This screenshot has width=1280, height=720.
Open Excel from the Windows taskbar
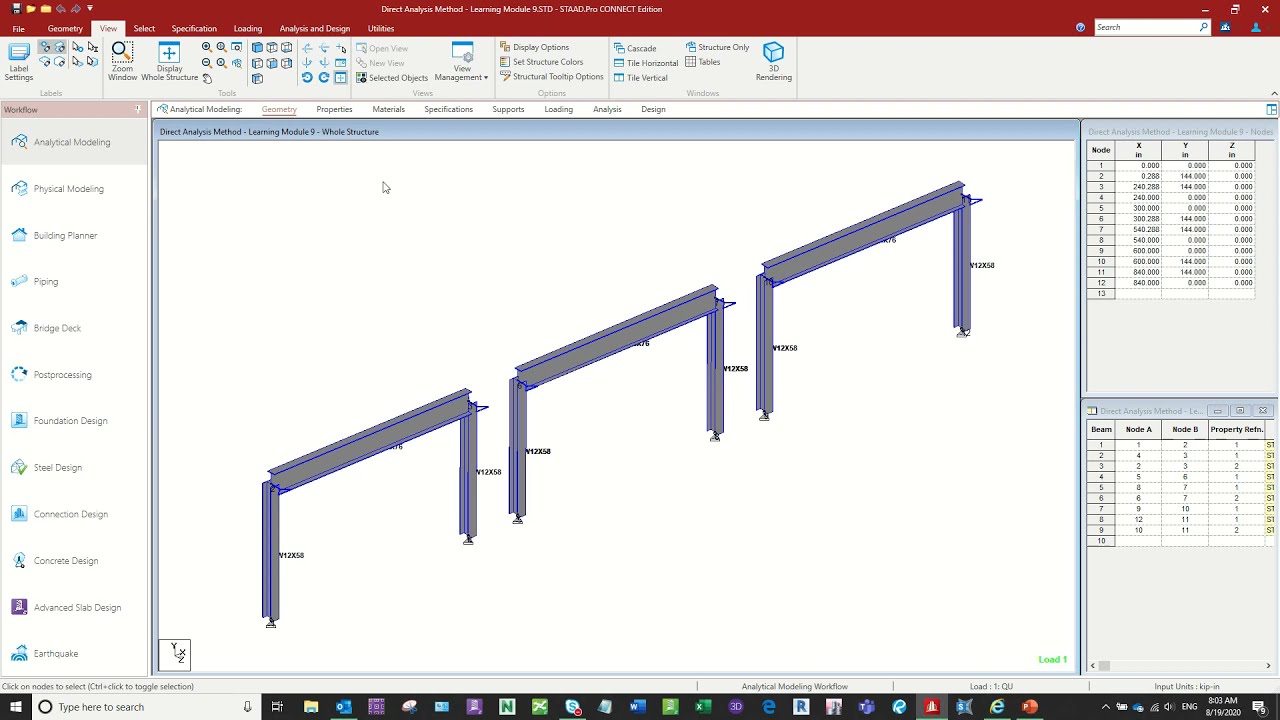[703, 707]
